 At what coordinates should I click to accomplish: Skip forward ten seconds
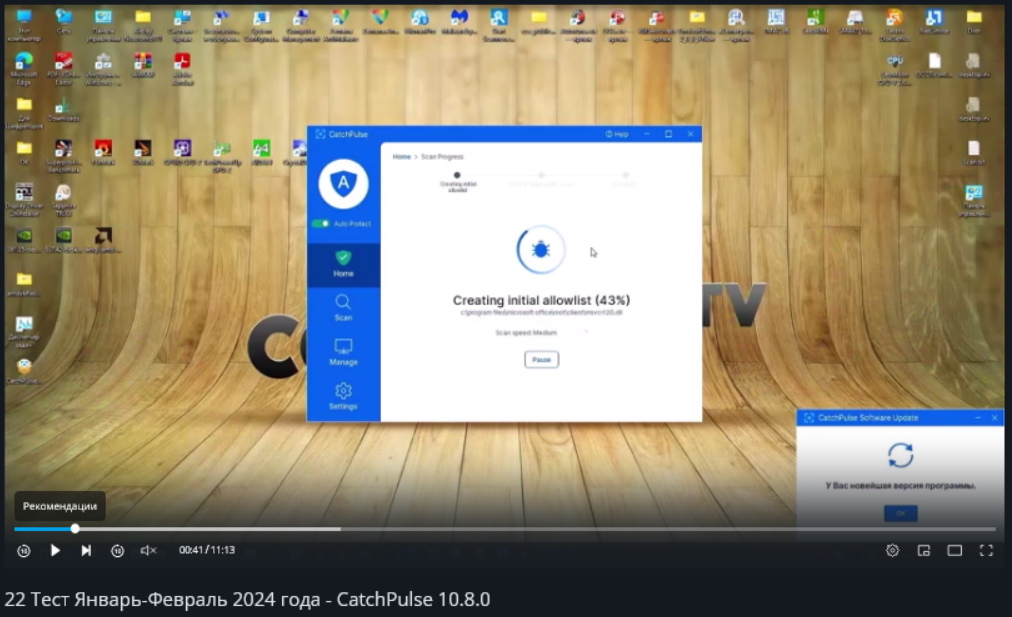pos(117,551)
